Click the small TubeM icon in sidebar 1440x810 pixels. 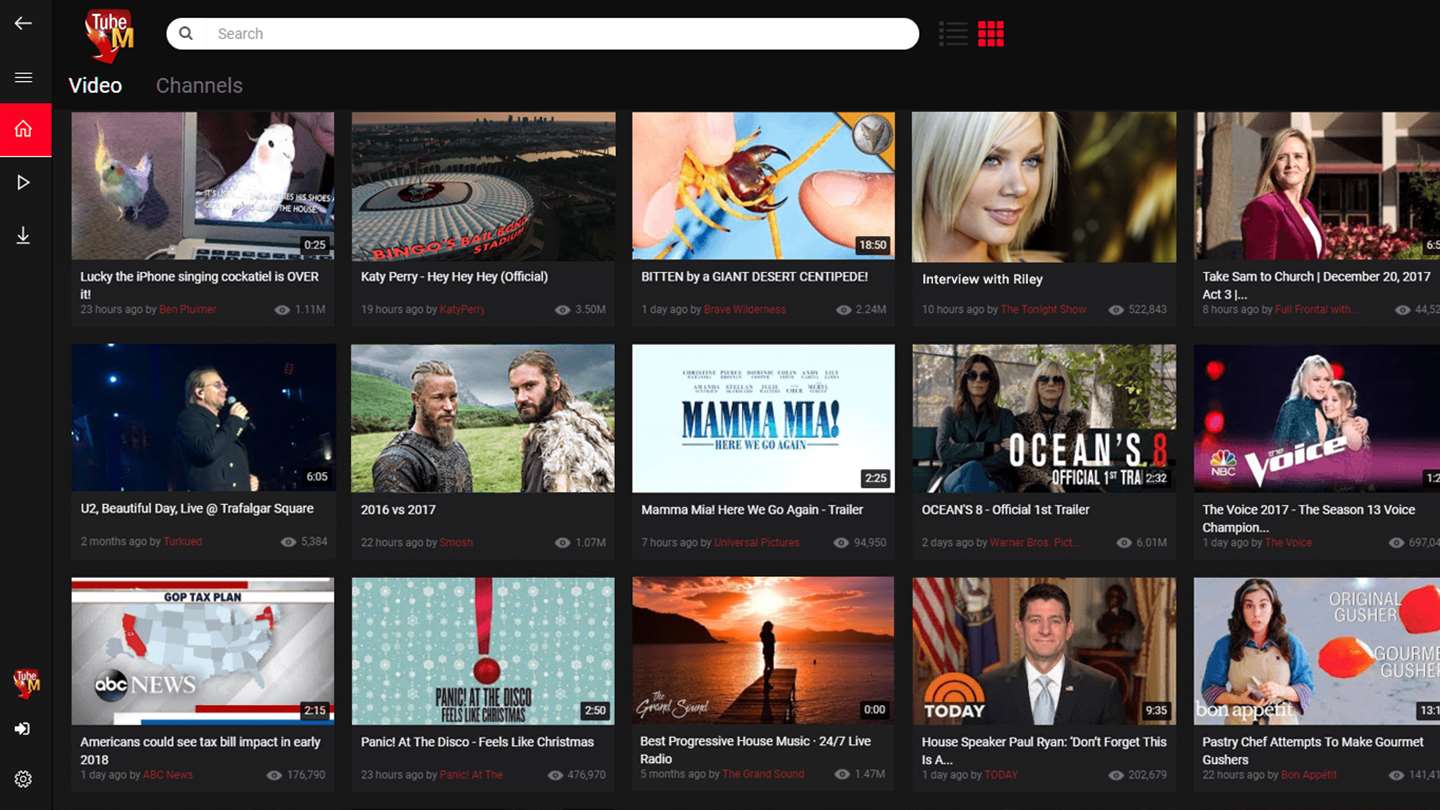(26, 683)
